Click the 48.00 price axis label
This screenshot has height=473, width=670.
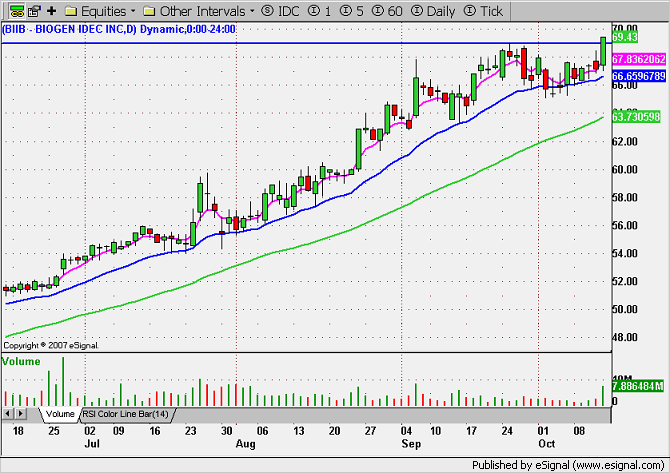click(625, 338)
